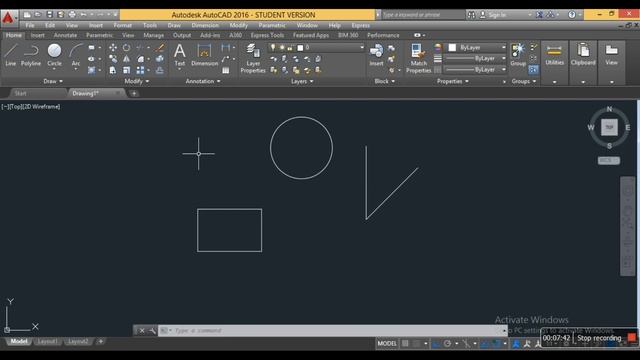Click the keyword search field
640x360 pixels.
click(x=423, y=15)
